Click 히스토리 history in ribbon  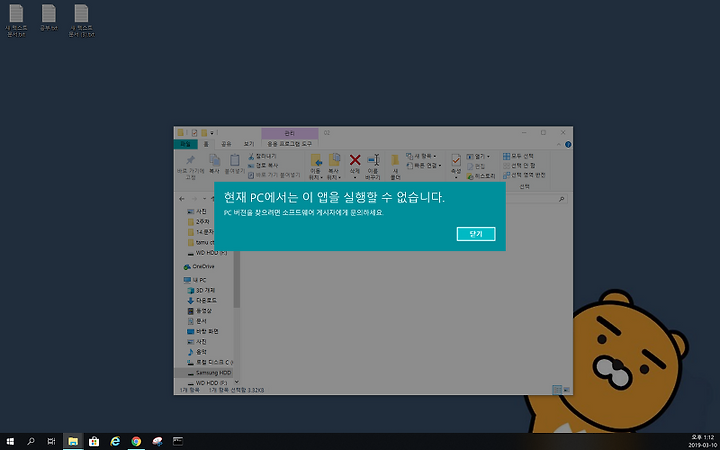pos(481,176)
